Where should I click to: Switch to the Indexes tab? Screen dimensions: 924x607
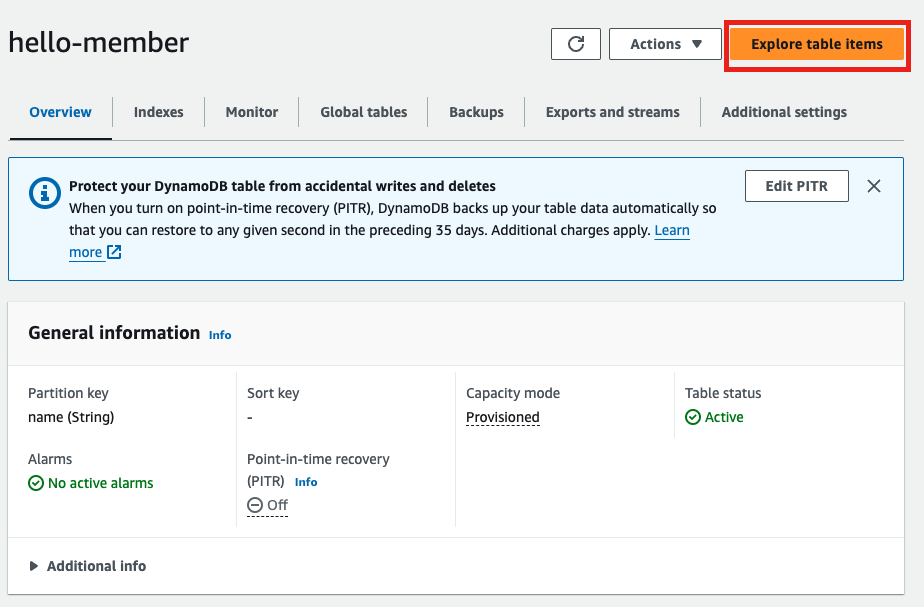(x=158, y=112)
